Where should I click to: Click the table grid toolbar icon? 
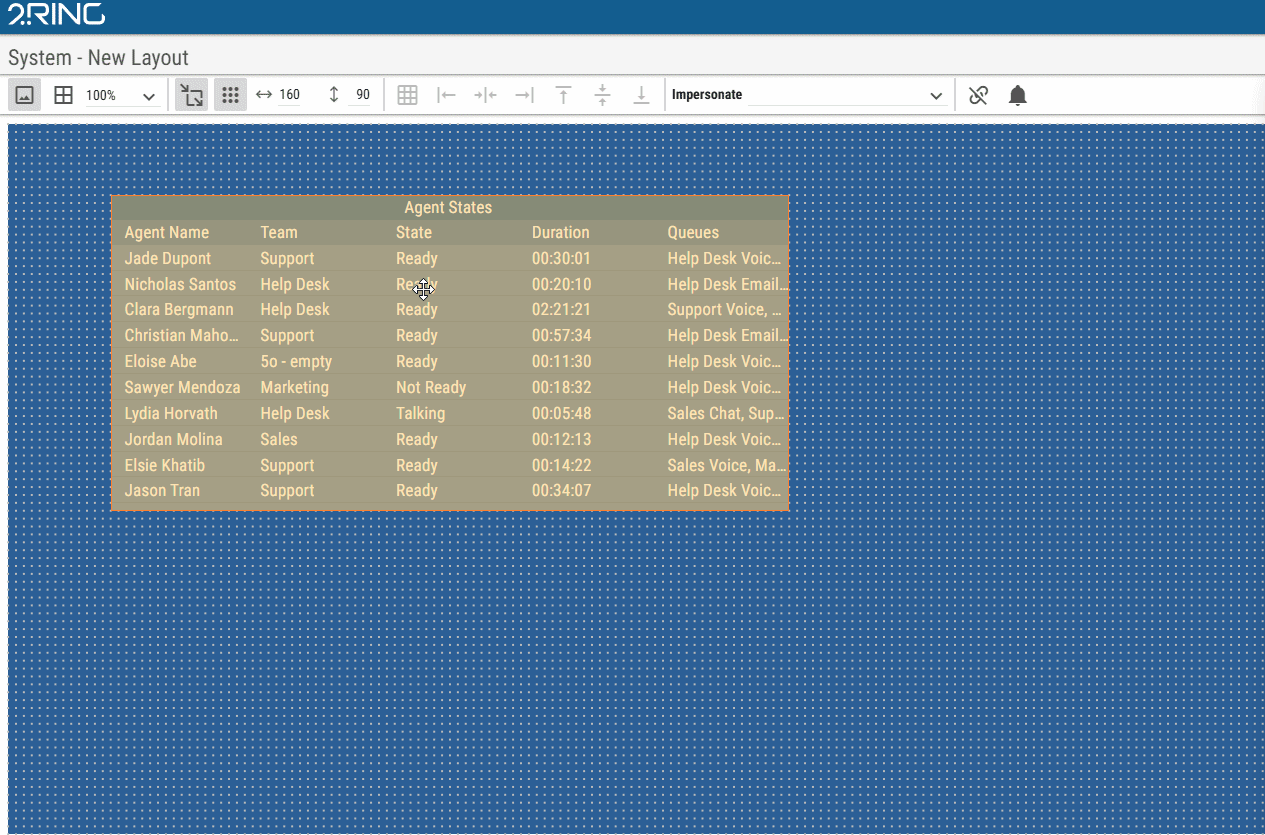click(407, 95)
